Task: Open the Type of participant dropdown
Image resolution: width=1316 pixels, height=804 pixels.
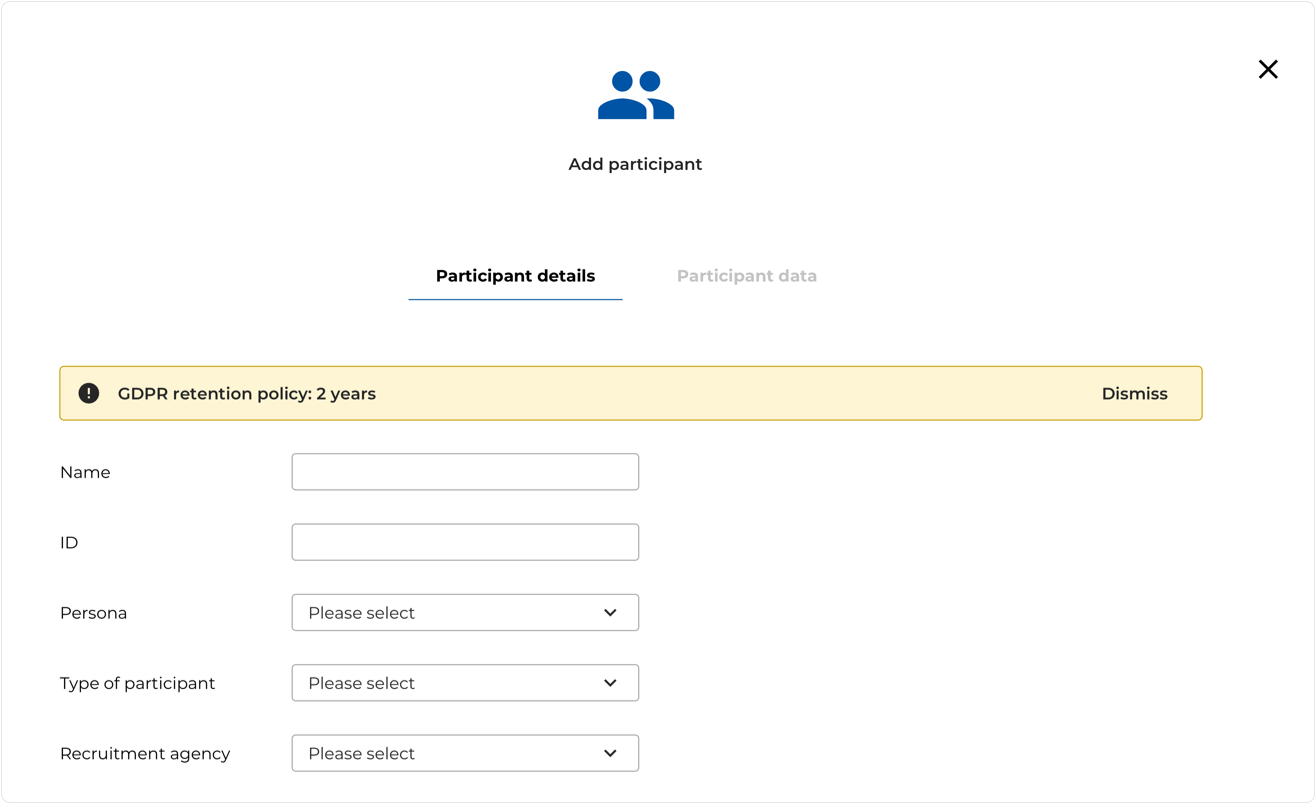Action: [x=465, y=683]
